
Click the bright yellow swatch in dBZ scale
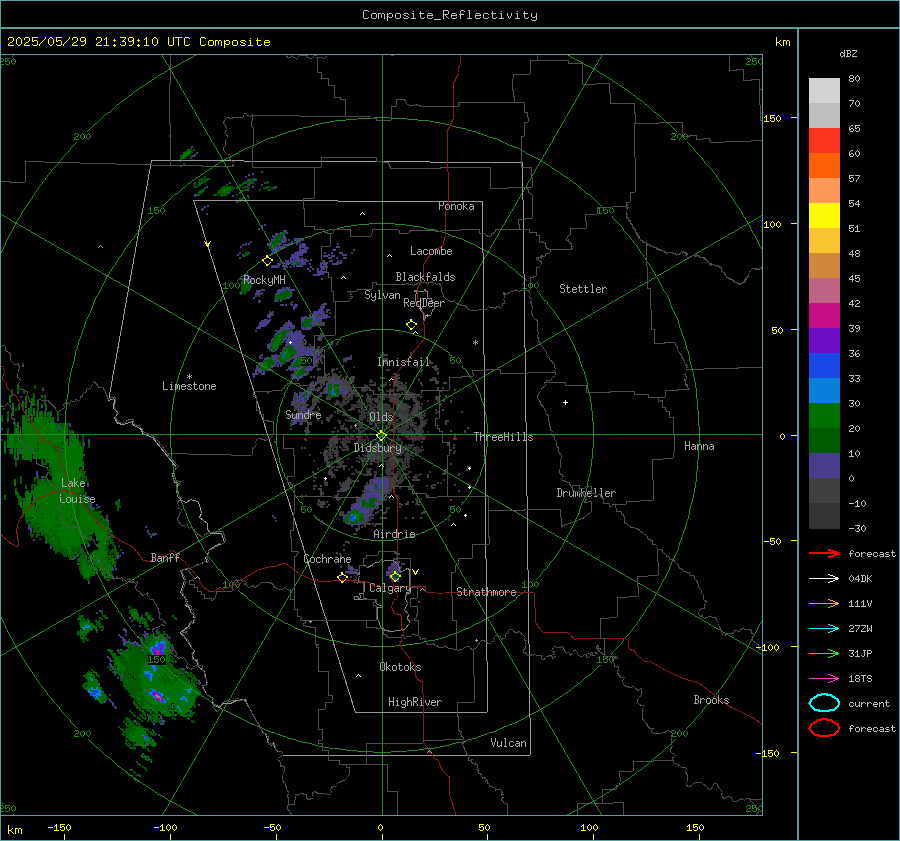coord(824,215)
